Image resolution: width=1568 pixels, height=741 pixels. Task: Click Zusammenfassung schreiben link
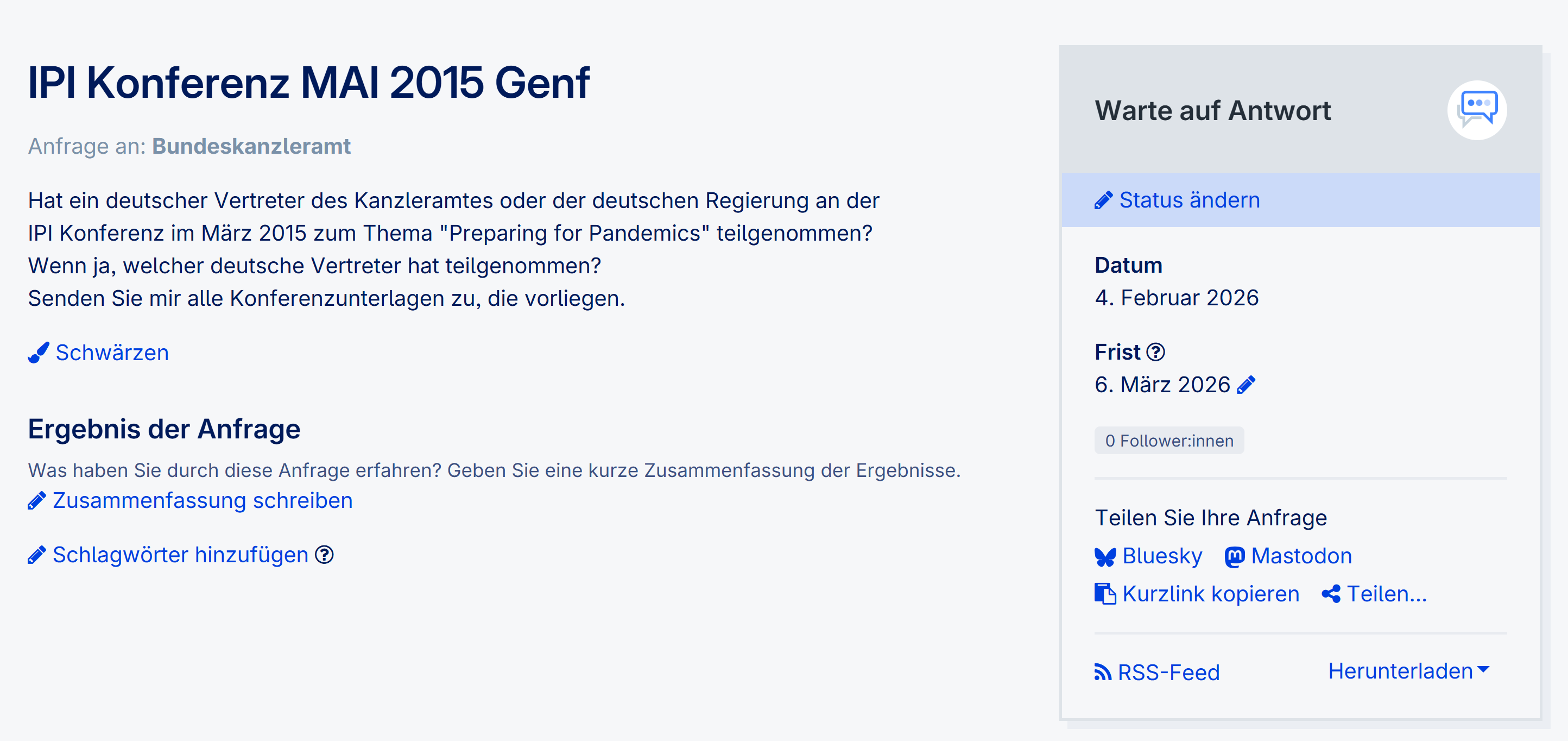click(202, 500)
